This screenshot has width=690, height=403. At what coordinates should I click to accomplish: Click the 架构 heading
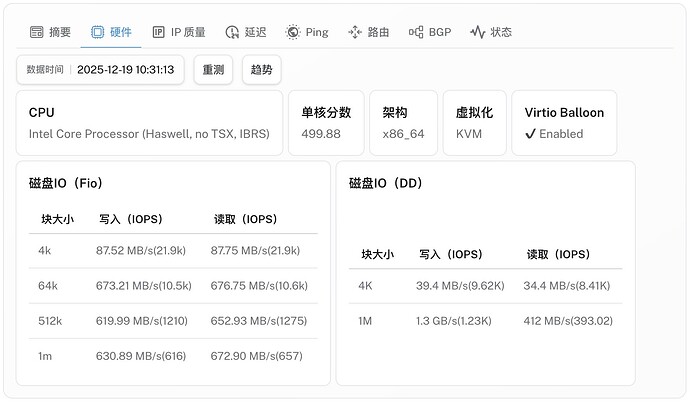395,113
